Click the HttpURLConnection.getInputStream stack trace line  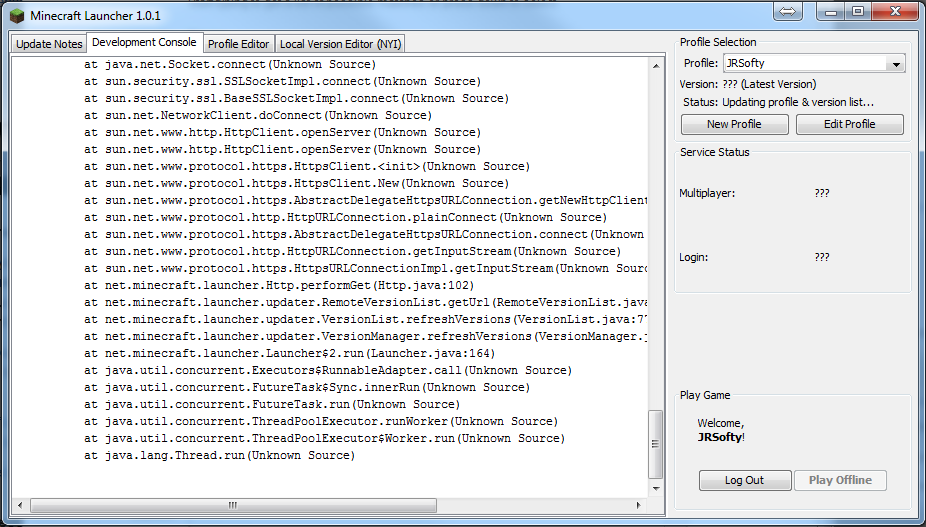point(353,252)
